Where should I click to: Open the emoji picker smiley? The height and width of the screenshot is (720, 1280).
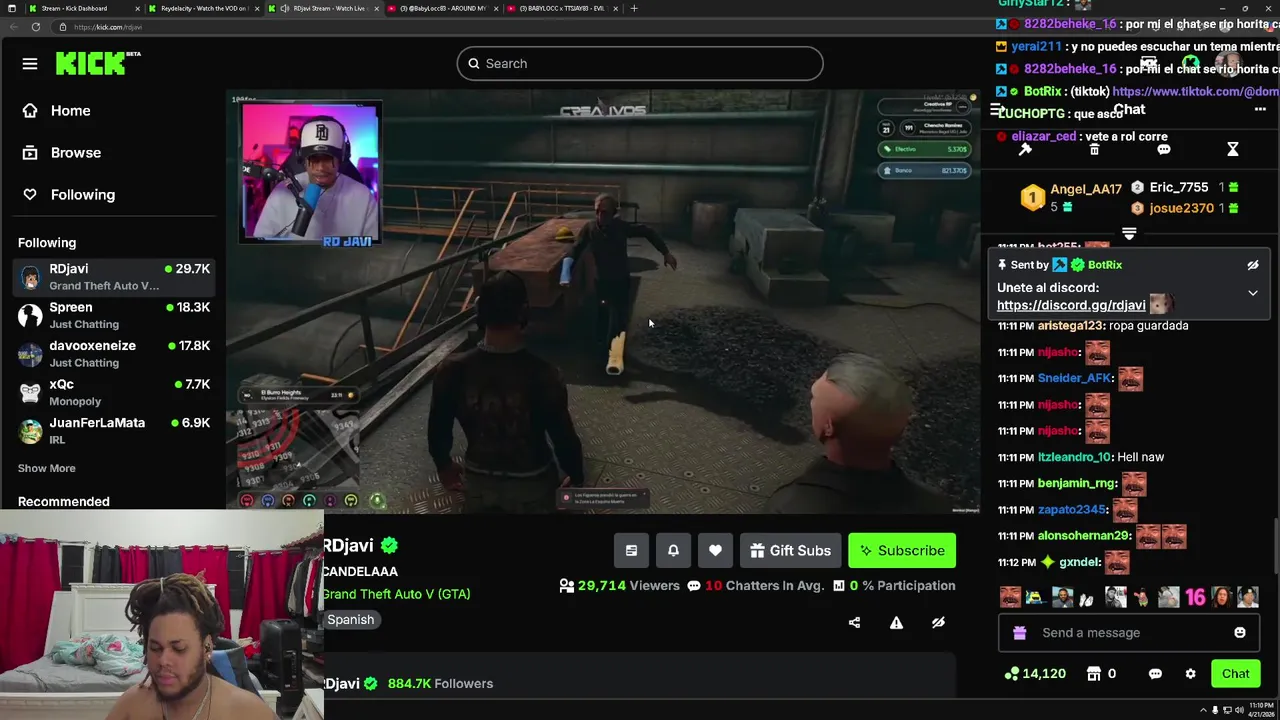tap(1240, 633)
